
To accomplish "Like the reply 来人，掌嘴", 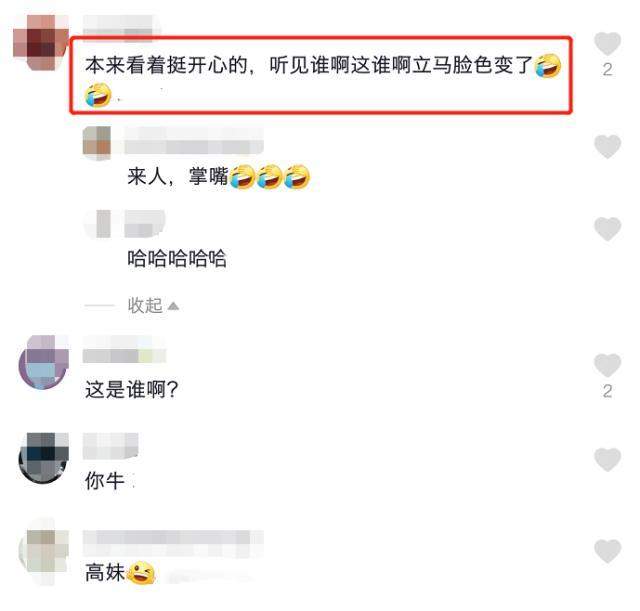I will pyautogui.click(x=607, y=146).
